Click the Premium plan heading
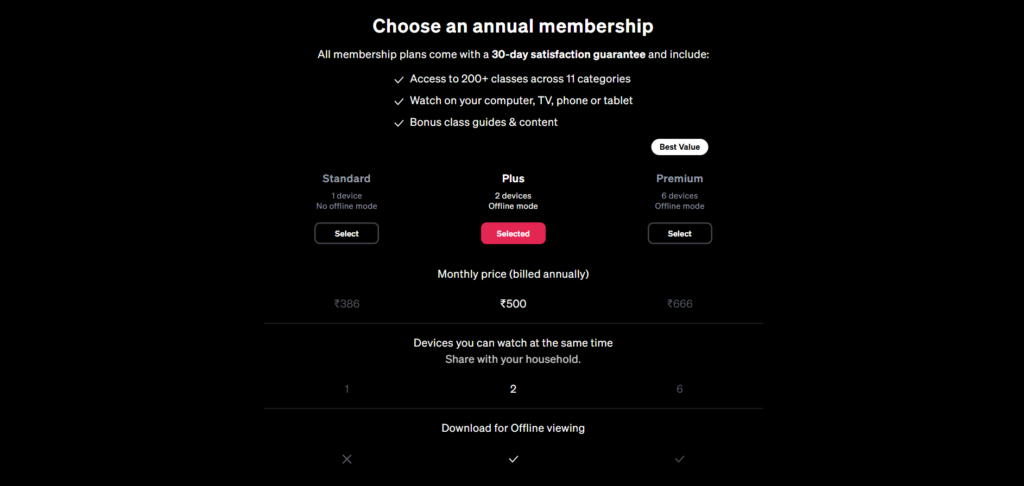Screen dimensions: 1024x486 (680, 178)
